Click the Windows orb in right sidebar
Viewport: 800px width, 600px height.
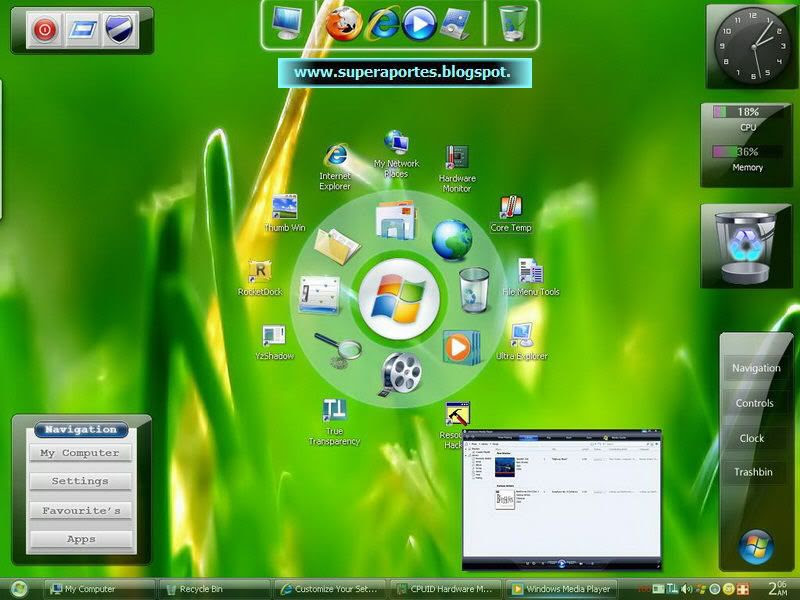(x=756, y=547)
